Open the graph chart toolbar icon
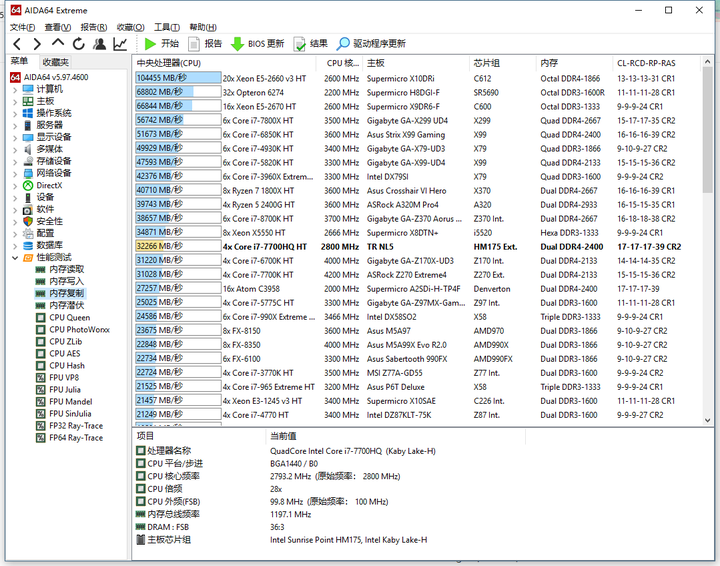The image size is (720, 566). (x=120, y=44)
